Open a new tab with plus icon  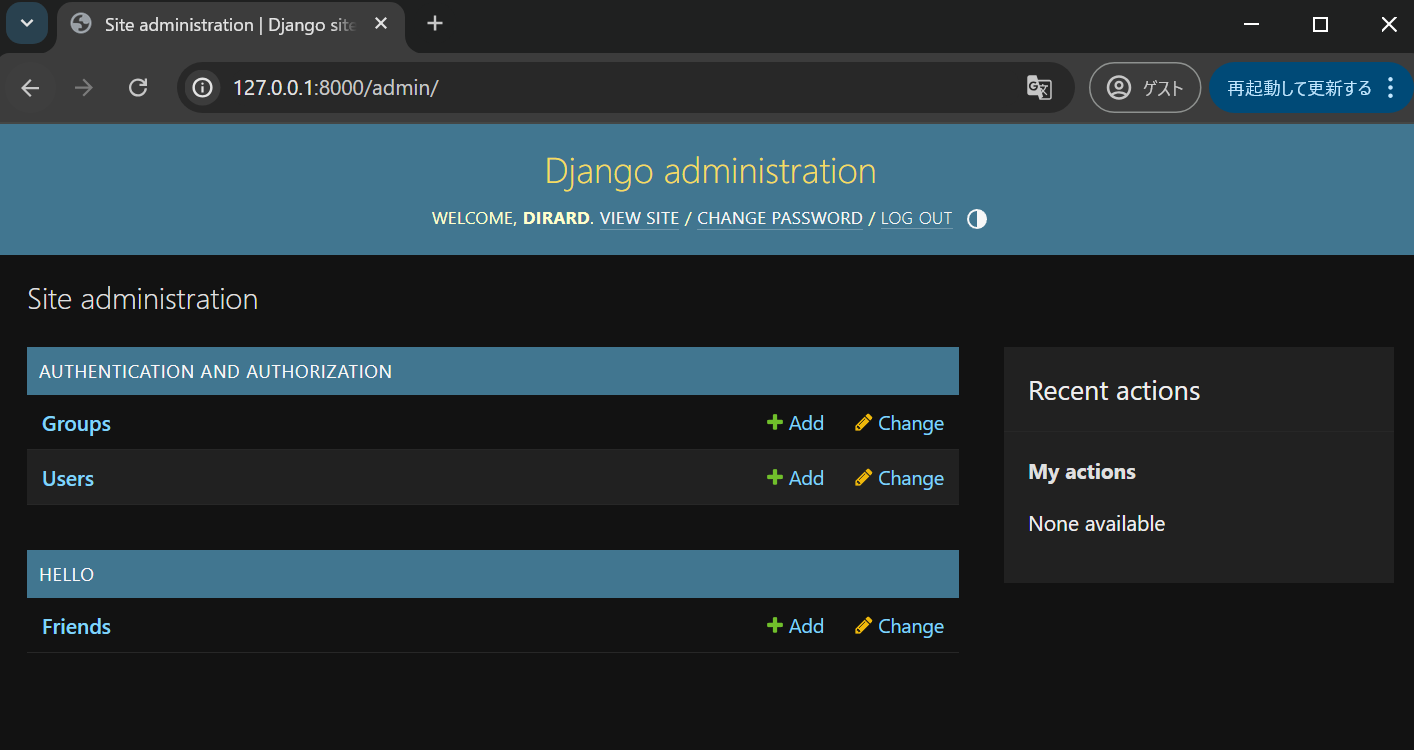click(435, 24)
